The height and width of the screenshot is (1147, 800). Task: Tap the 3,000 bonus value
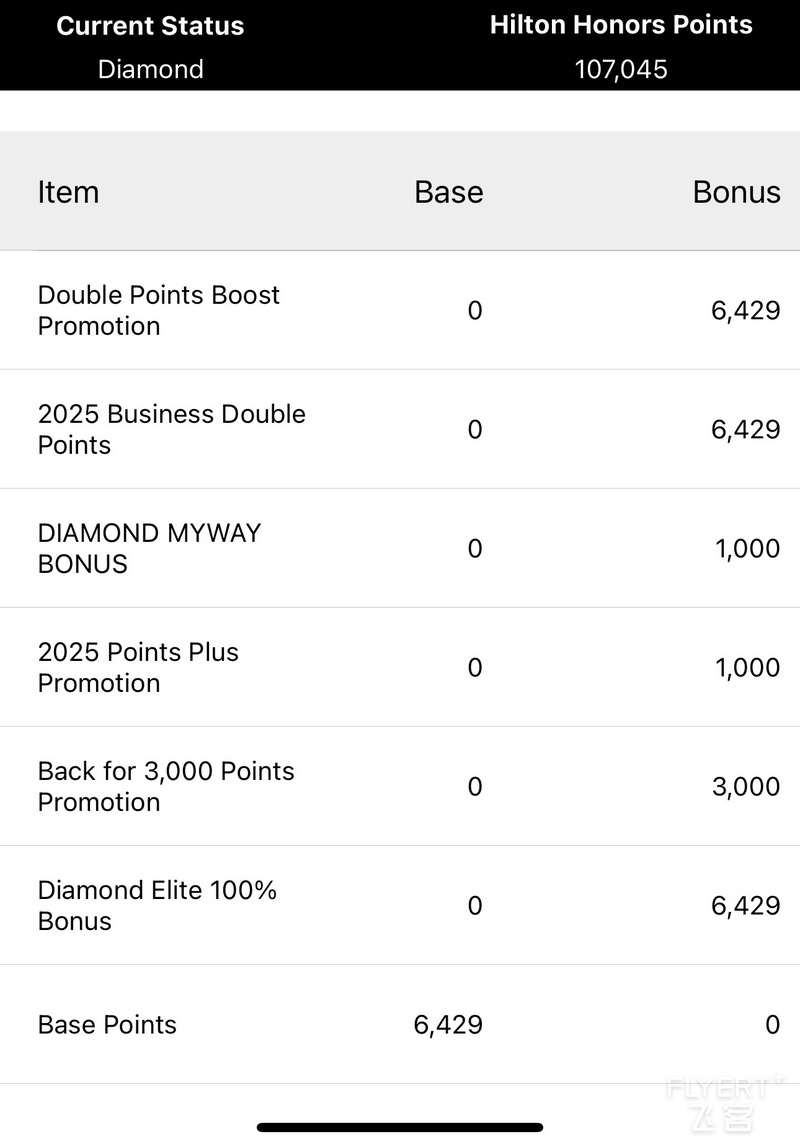point(746,786)
